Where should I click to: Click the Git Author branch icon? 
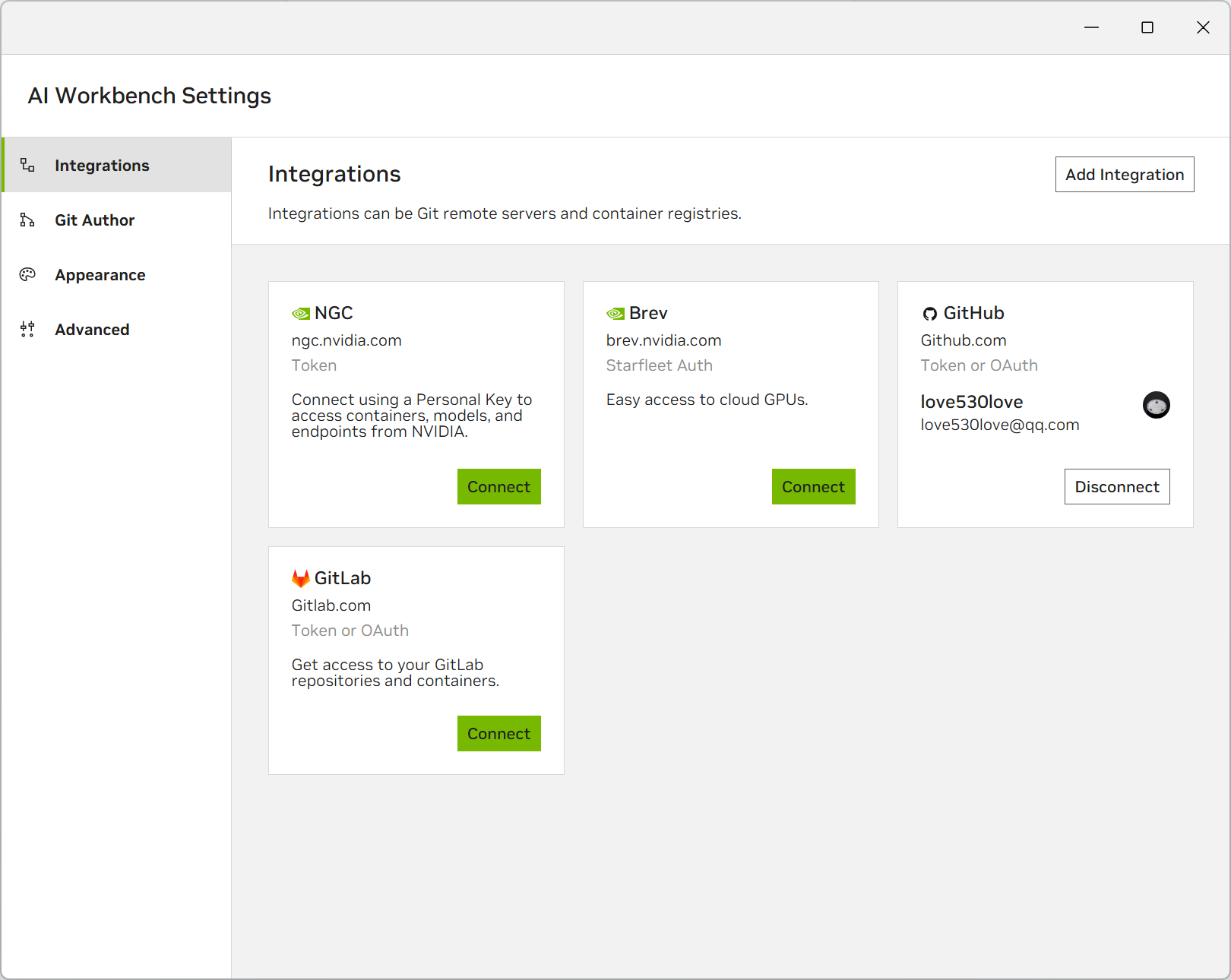pos(27,220)
